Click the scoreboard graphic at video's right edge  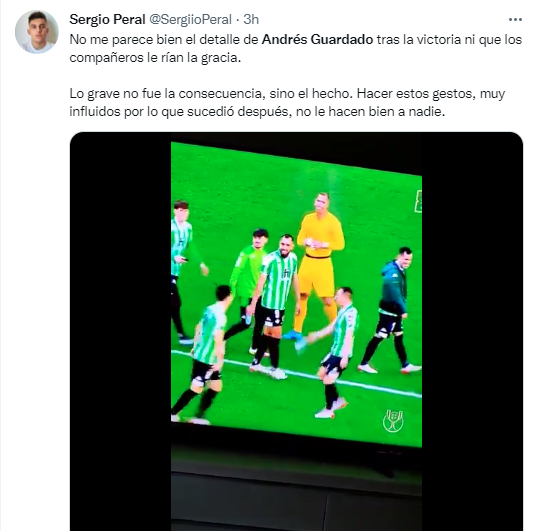(x=418, y=201)
